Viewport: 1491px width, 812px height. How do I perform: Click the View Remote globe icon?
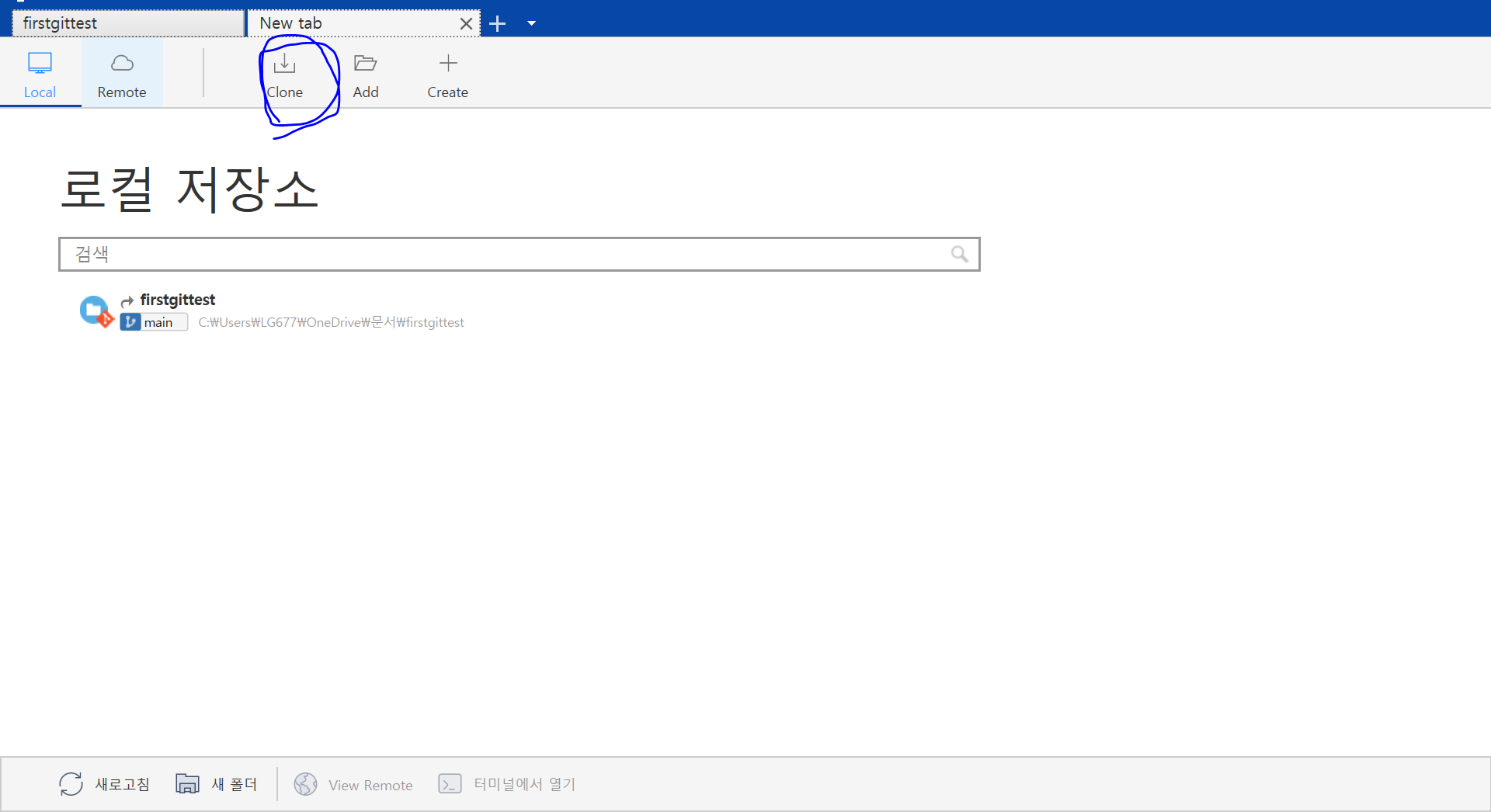pyautogui.click(x=305, y=784)
